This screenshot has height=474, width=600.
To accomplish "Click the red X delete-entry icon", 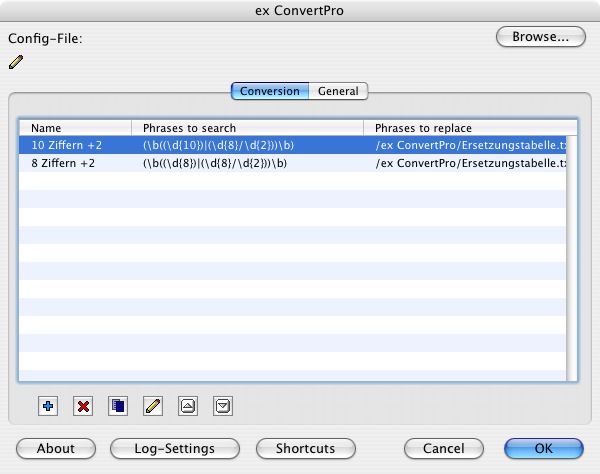I will [83, 406].
